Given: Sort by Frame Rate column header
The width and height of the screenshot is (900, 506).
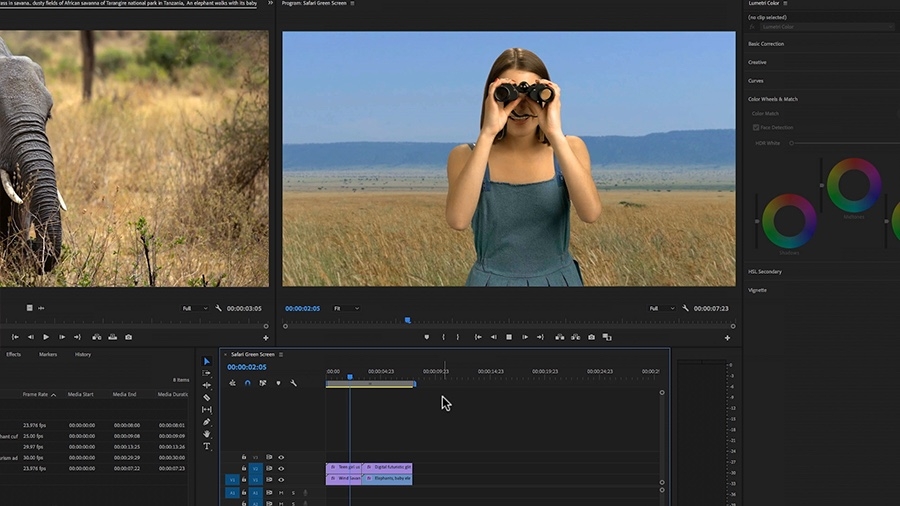Looking at the screenshot, I should (x=35, y=395).
